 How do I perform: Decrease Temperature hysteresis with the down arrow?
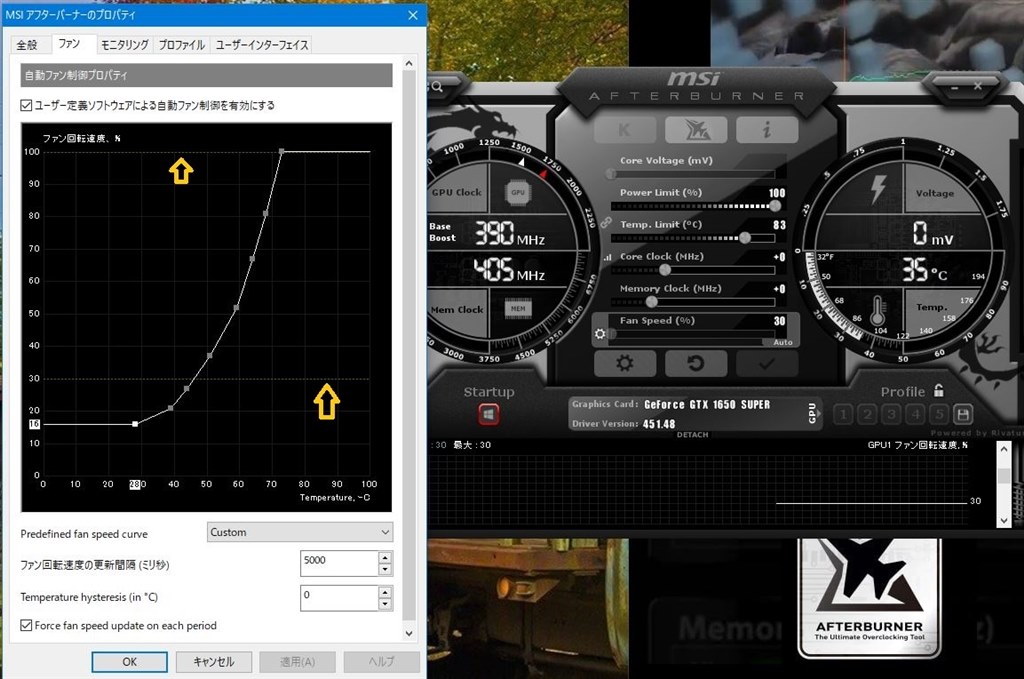coord(385,604)
